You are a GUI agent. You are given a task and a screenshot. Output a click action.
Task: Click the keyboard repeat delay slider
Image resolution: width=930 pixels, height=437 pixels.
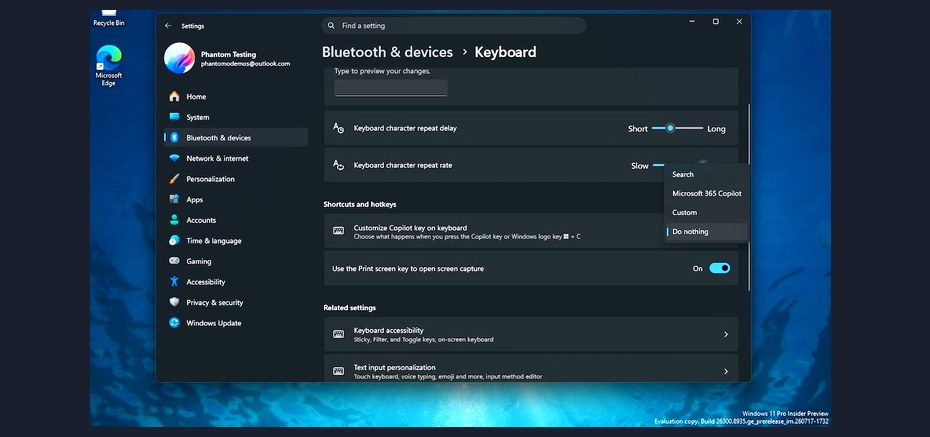click(x=677, y=128)
